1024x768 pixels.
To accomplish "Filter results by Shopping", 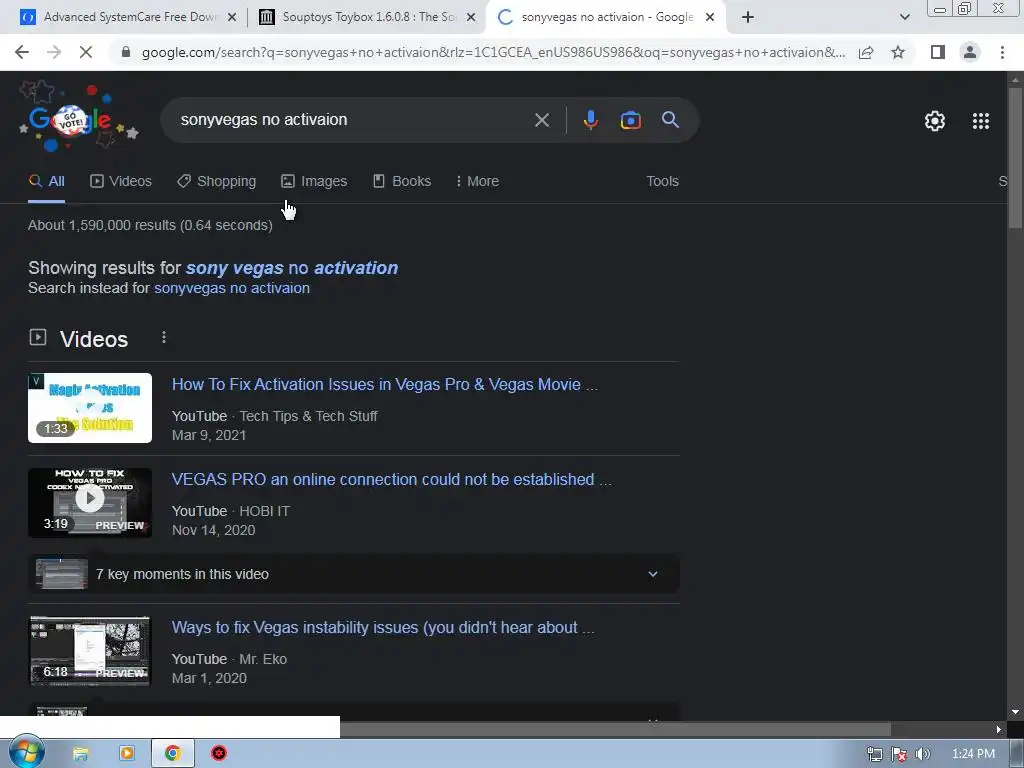I will [216, 182].
